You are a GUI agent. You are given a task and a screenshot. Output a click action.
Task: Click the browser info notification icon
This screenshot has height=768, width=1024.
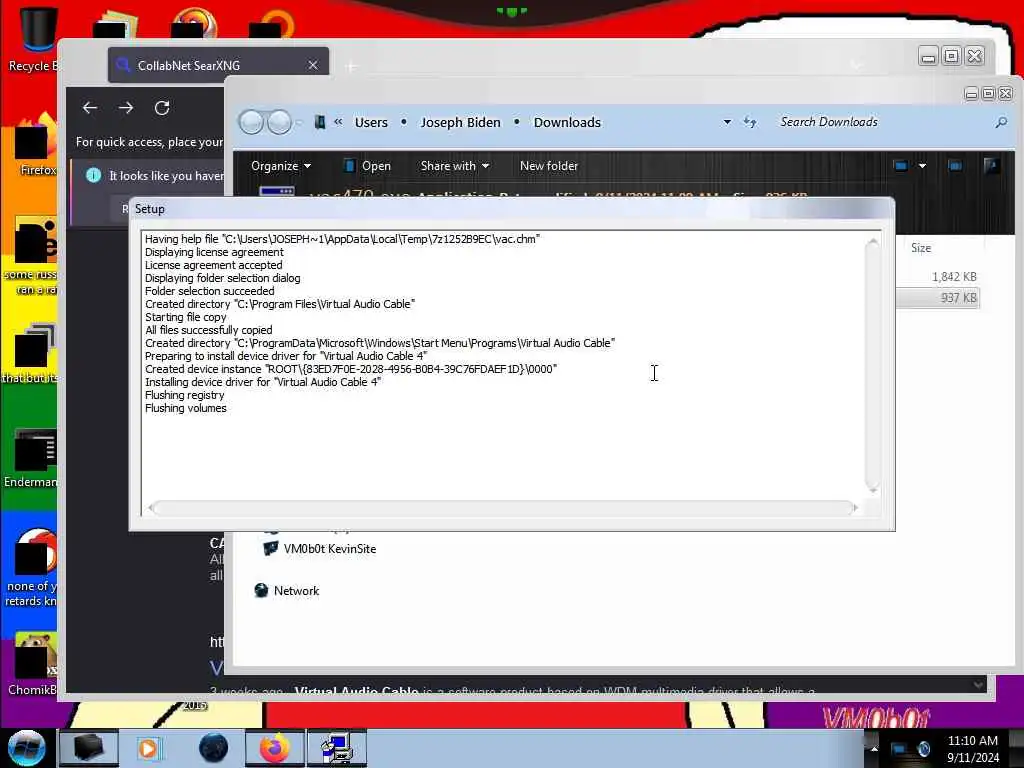[x=93, y=175]
